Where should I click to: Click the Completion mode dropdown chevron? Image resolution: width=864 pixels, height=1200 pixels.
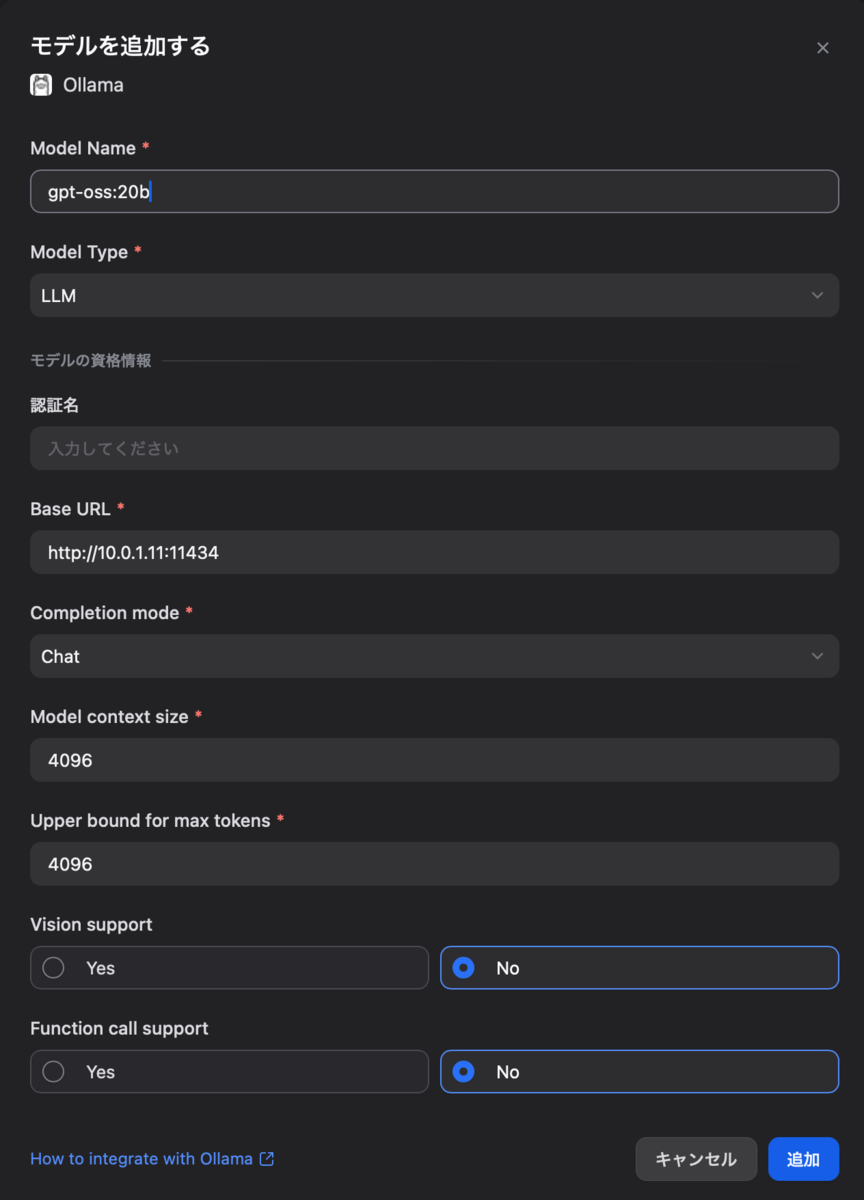click(x=817, y=656)
